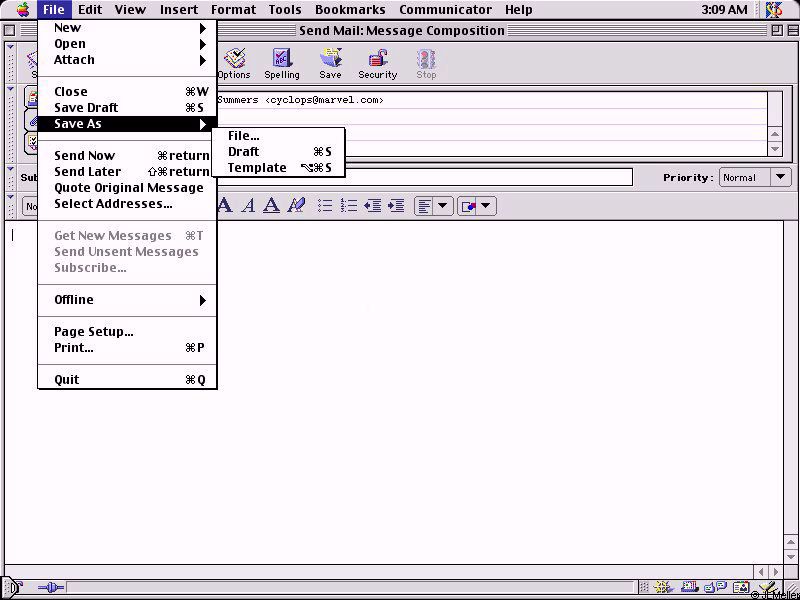
Task: Open Address Book icon in component bar
Action: click(x=742, y=588)
